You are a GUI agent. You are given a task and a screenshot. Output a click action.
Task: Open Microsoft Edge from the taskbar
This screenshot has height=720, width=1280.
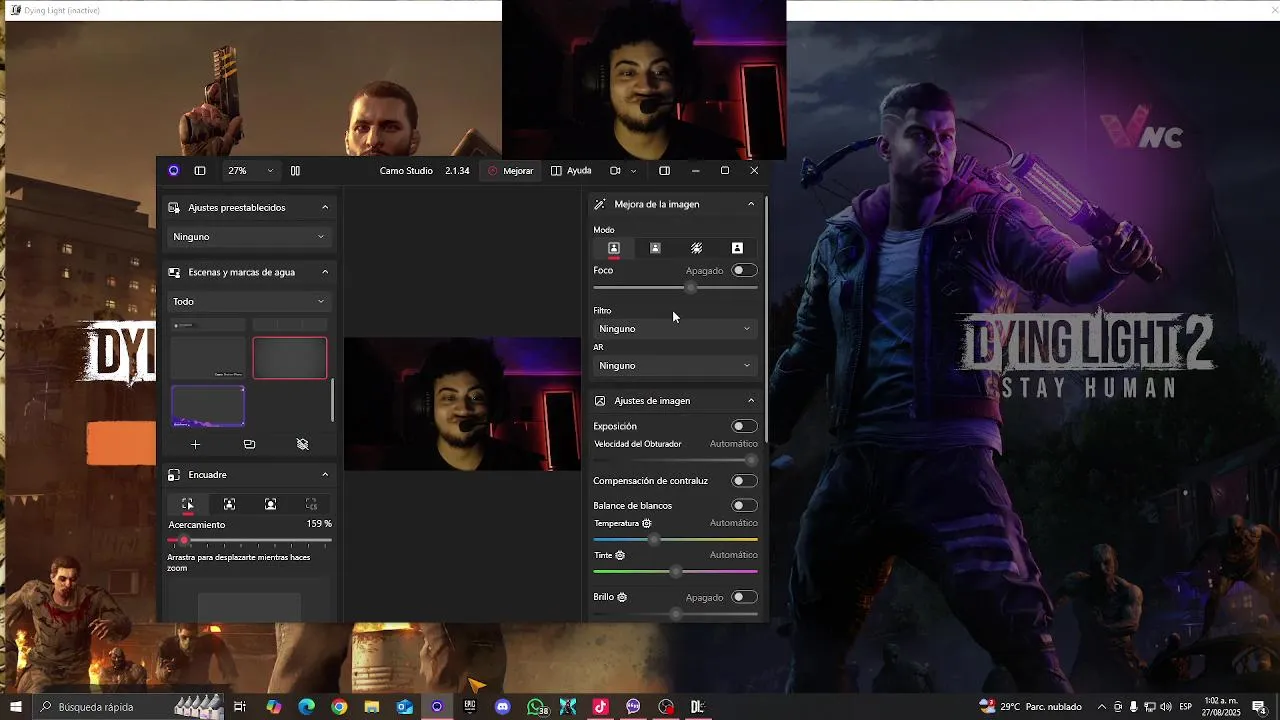point(306,707)
